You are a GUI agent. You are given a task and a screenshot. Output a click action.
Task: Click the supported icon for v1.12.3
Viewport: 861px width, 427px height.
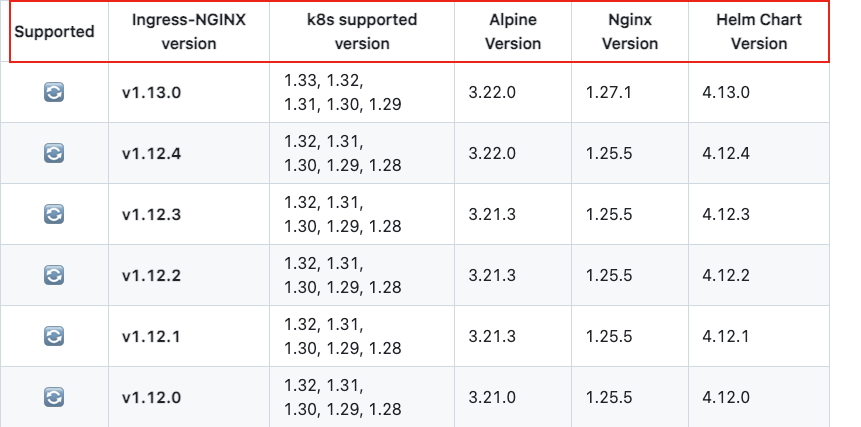coord(54,214)
